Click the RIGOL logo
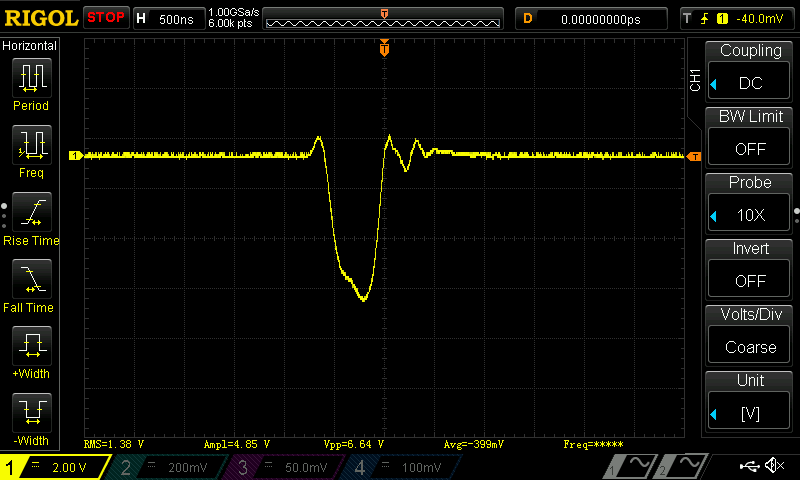800x480 pixels. [x=41, y=19]
